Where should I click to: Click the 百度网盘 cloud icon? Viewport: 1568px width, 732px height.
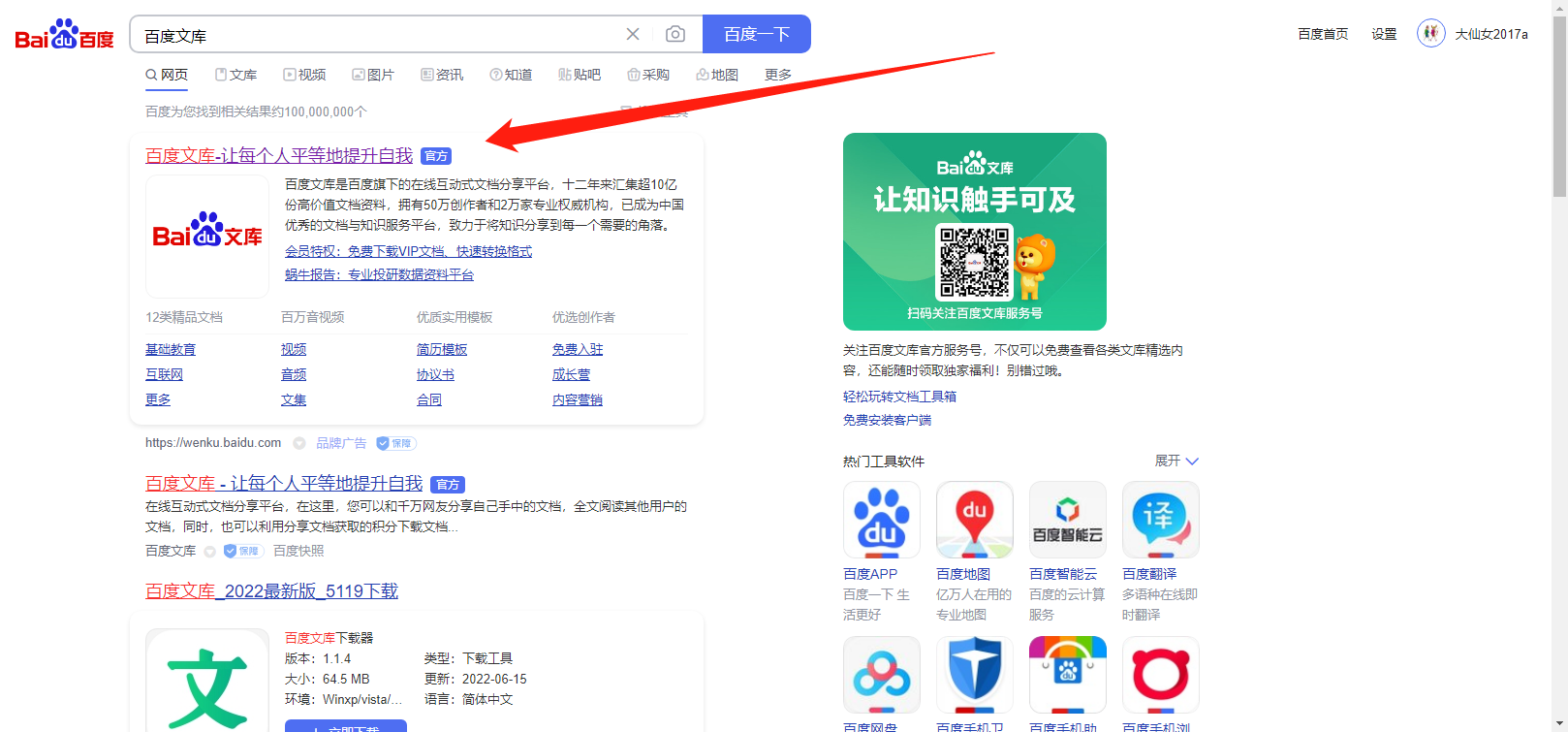coord(882,675)
